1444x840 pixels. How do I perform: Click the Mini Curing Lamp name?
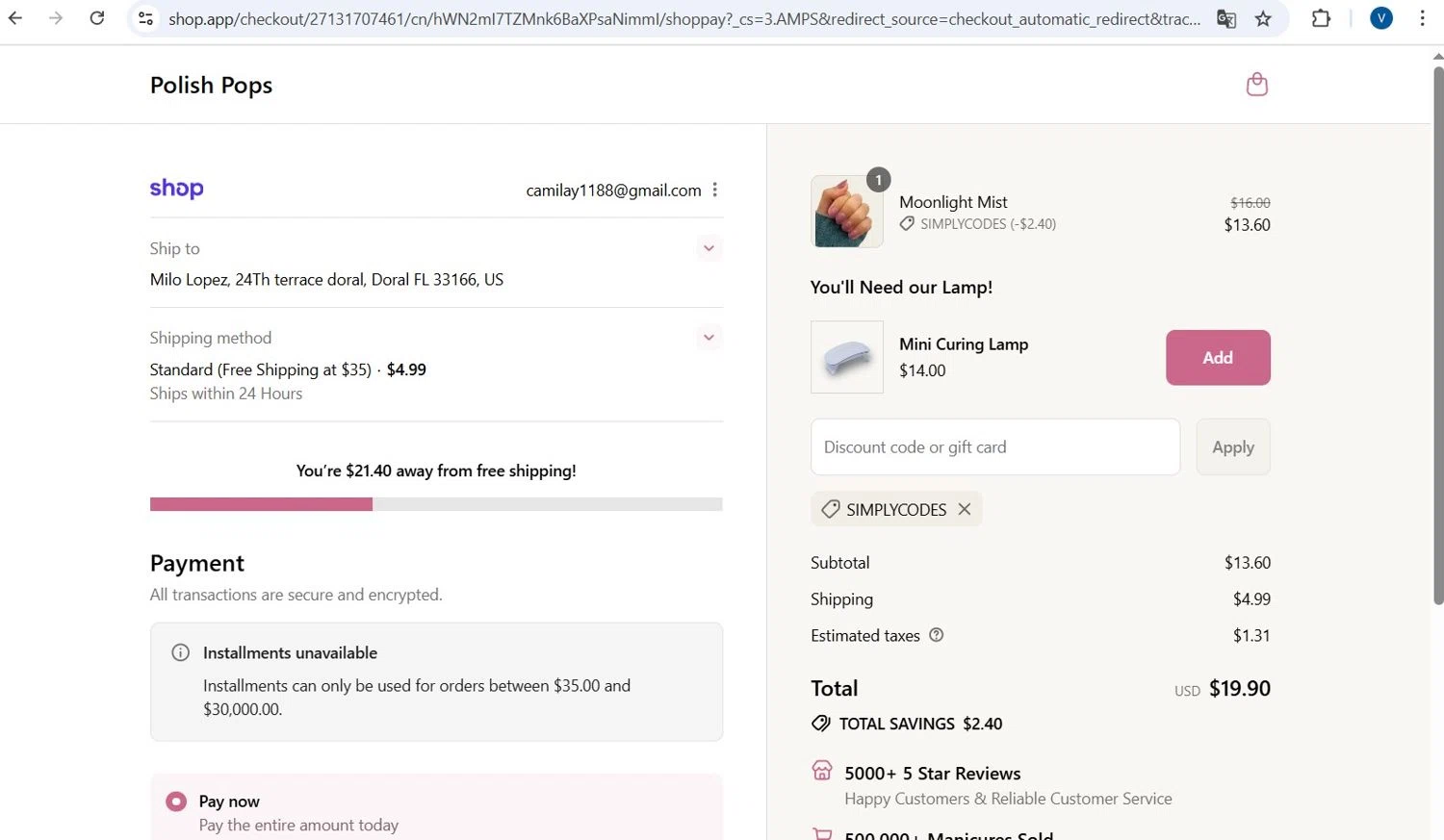pos(964,344)
